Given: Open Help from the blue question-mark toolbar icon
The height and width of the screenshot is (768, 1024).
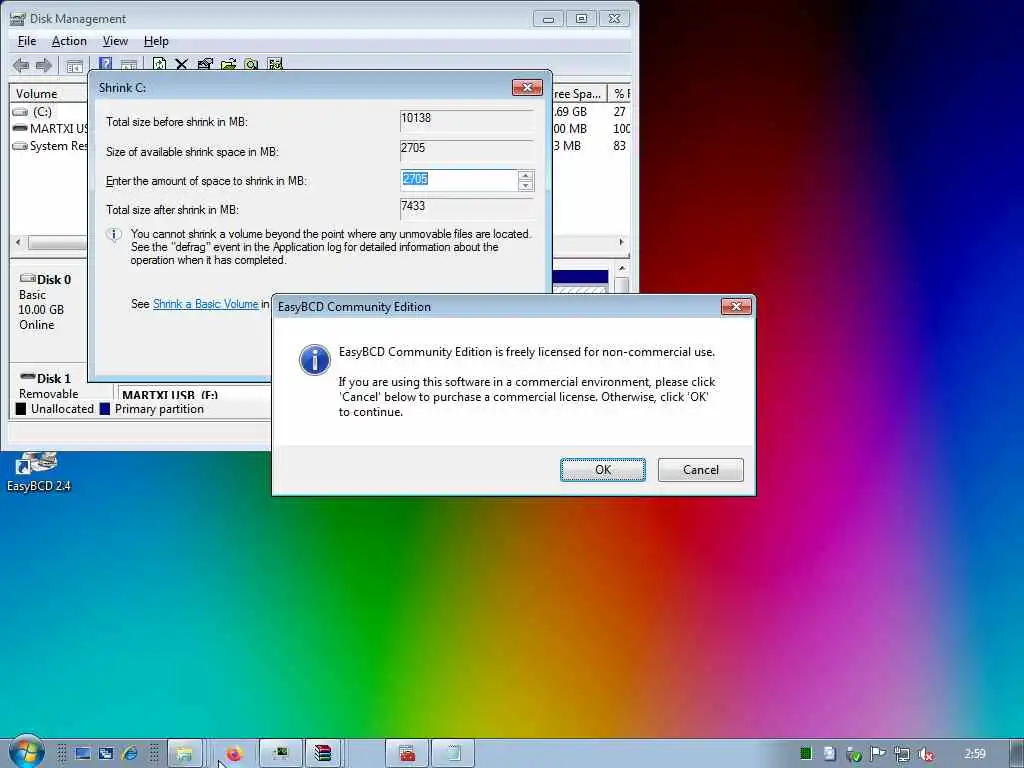Looking at the screenshot, I should (x=105, y=64).
